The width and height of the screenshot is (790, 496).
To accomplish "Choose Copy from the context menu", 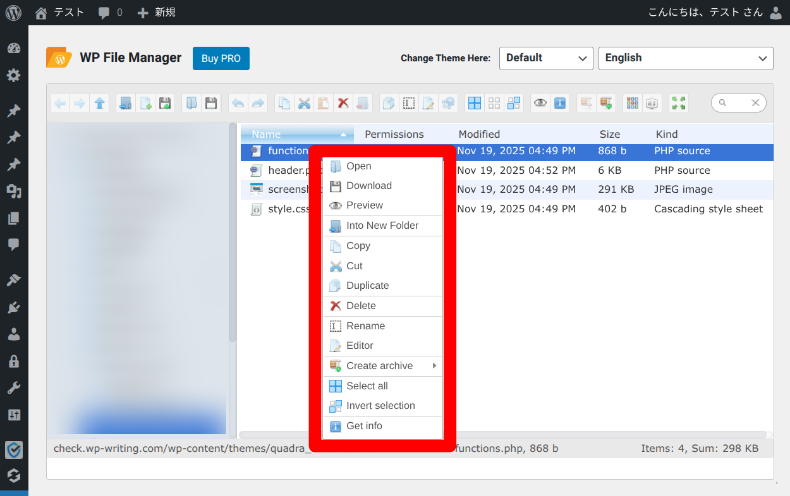I will pyautogui.click(x=382, y=246).
